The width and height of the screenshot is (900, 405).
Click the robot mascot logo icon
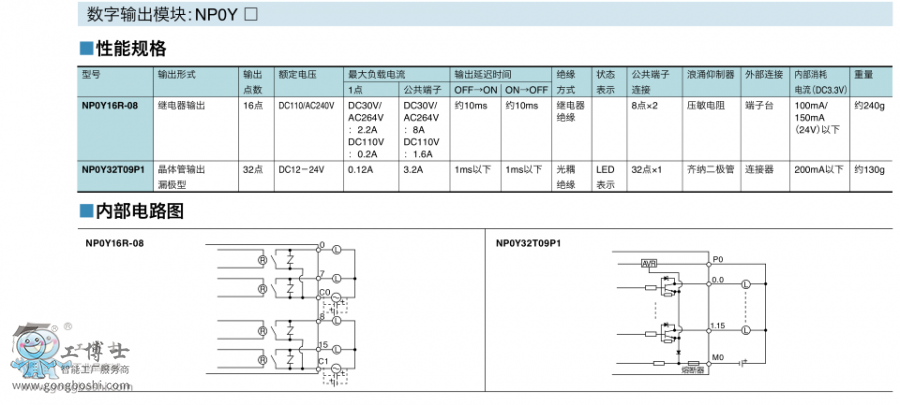click(30, 352)
